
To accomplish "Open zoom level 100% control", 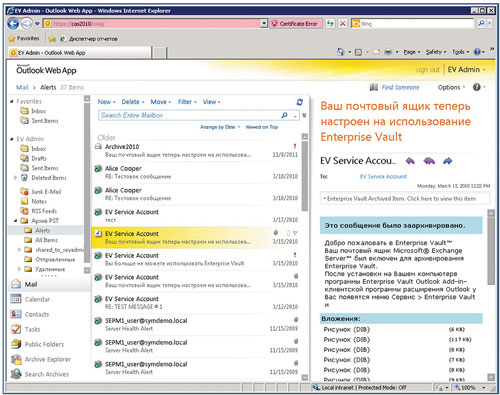I will pyautogui.click(x=470, y=387).
